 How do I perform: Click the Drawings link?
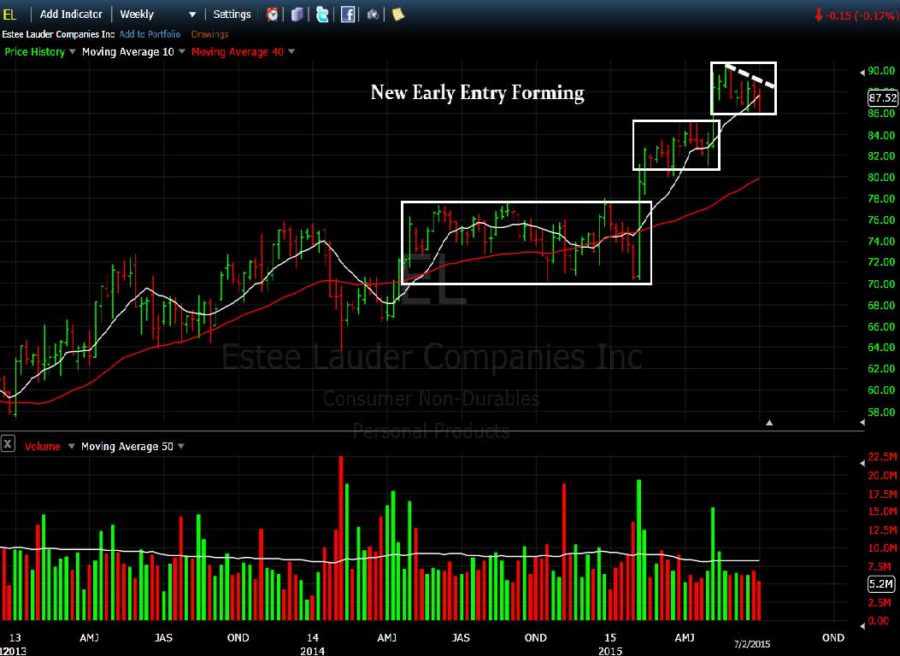point(210,34)
